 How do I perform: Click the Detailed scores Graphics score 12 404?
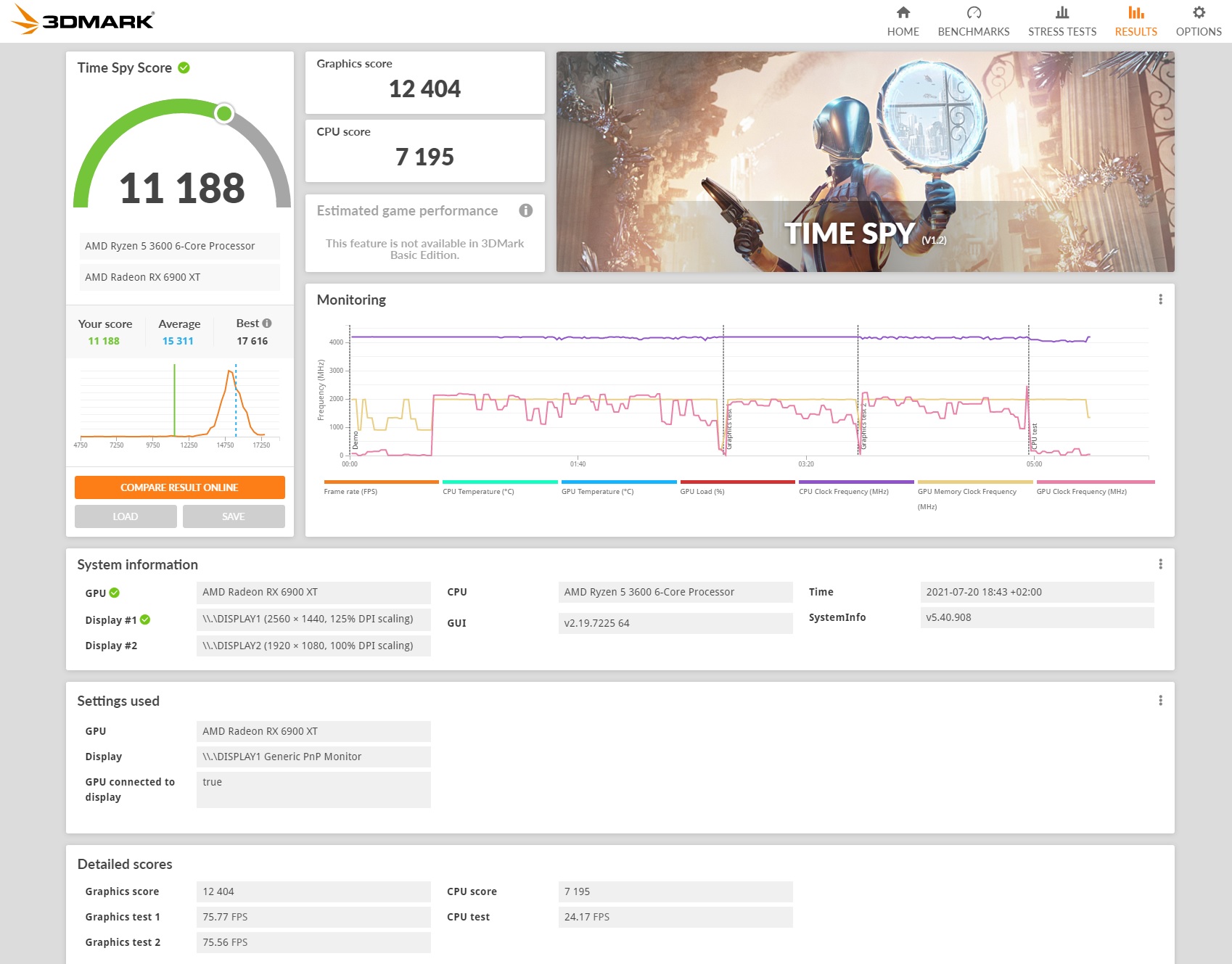point(313,891)
